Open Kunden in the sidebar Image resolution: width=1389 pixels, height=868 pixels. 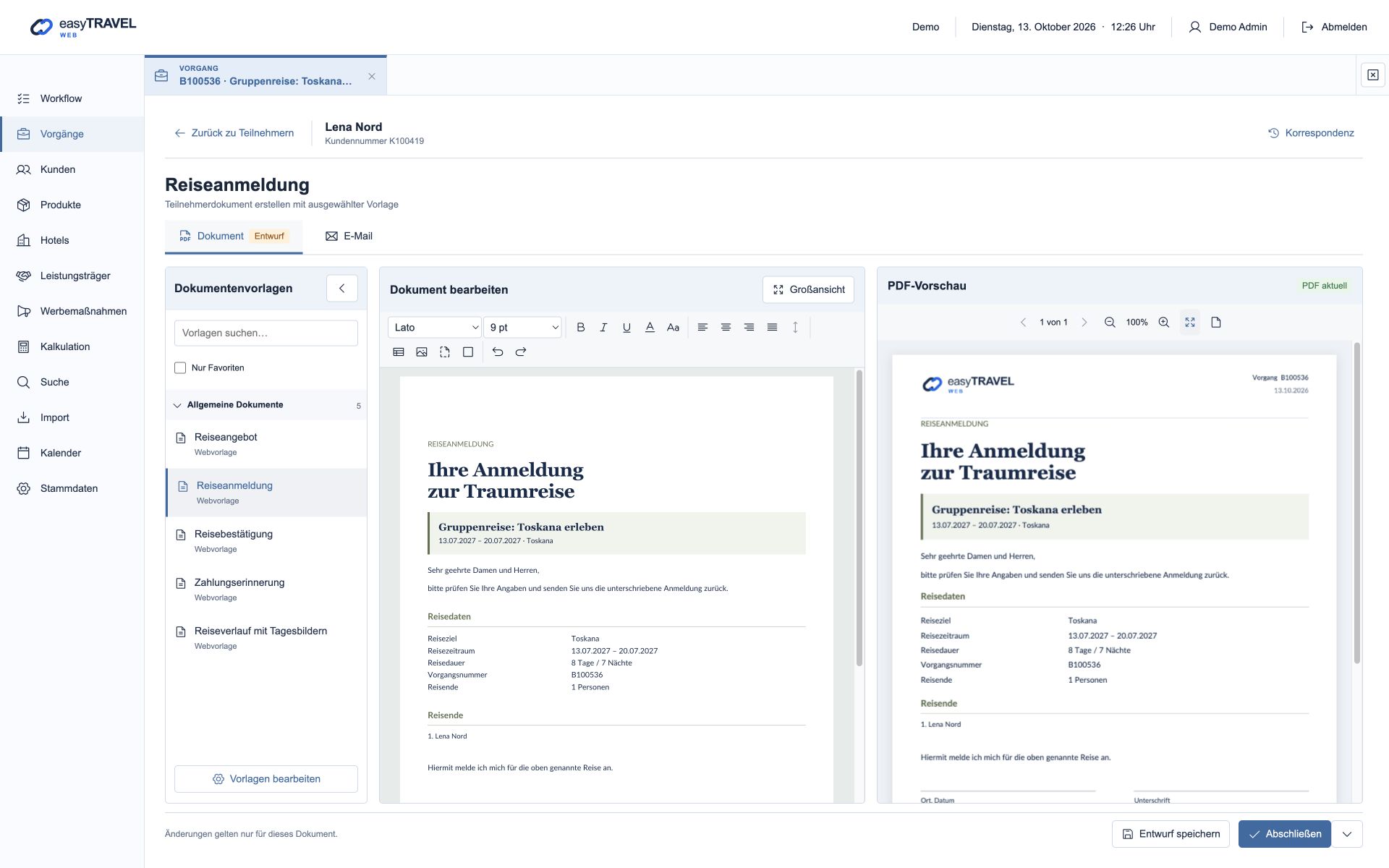point(72,169)
